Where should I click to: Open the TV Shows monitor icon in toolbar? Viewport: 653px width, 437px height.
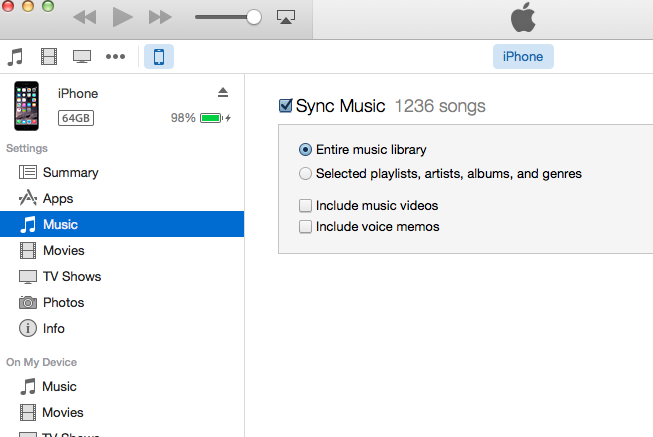tap(82, 57)
